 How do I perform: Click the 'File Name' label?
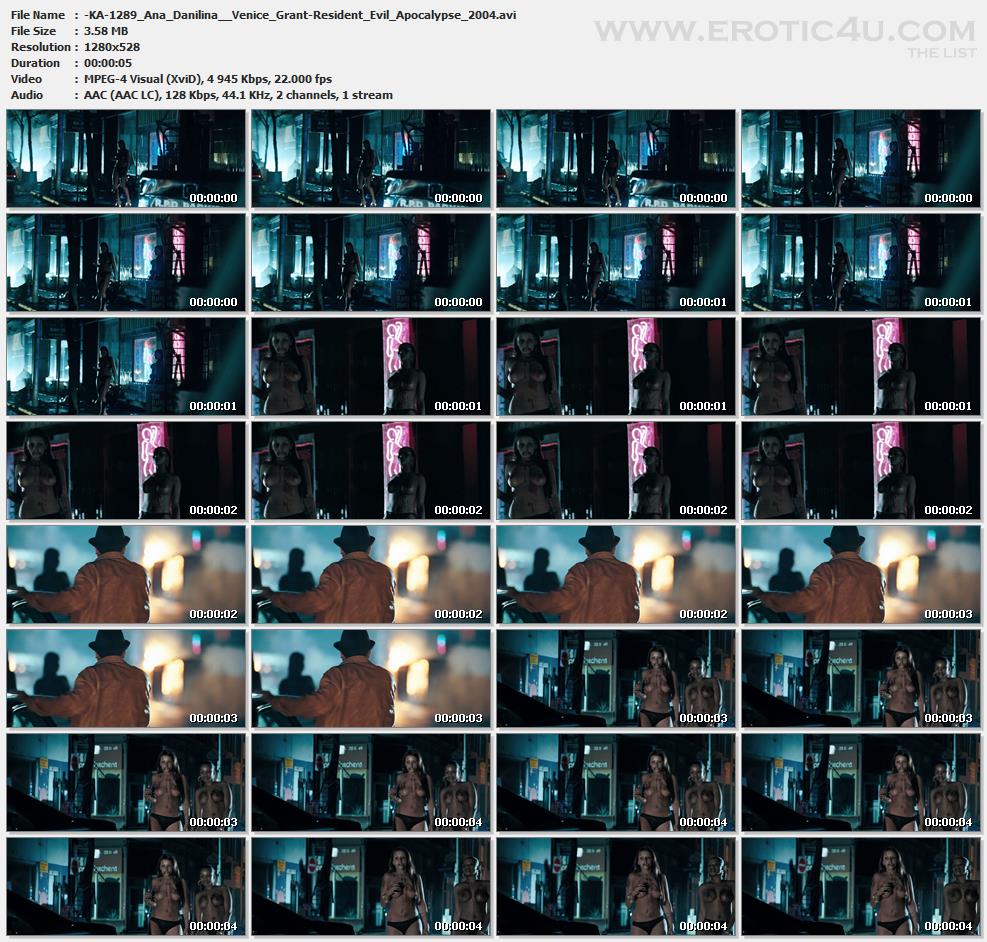pyautogui.click(x=38, y=14)
